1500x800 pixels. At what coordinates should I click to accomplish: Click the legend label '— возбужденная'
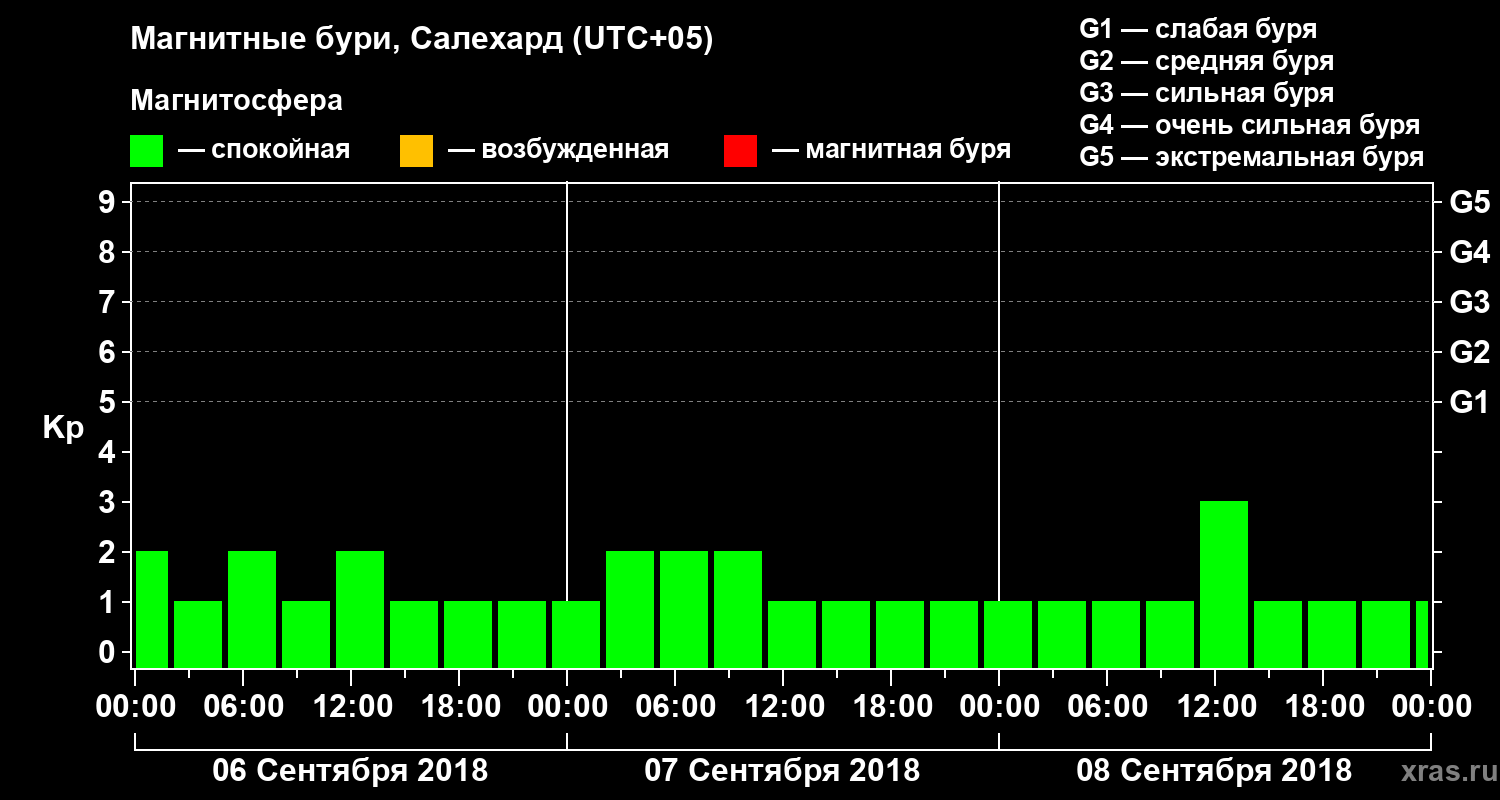558,151
